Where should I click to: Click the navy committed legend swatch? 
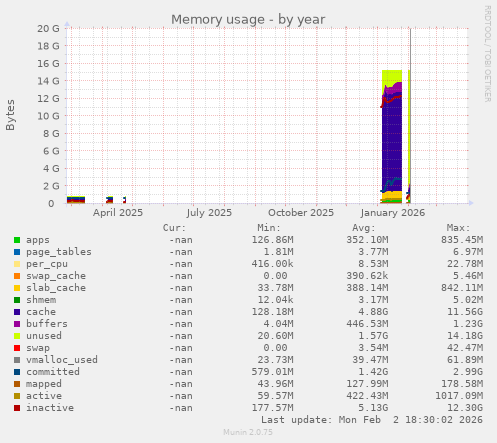pos(17,372)
